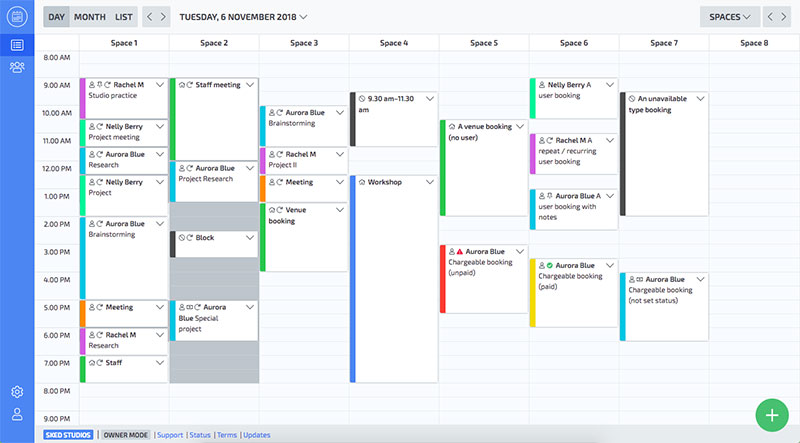The width and height of the screenshot is (800, 443).
Task: Expand Rachel M Project II chevron
Action: point(340,154)
